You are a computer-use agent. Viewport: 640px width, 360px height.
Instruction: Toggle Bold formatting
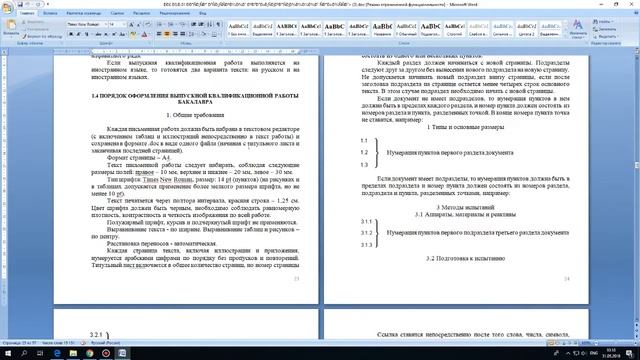tap(71, 34)
